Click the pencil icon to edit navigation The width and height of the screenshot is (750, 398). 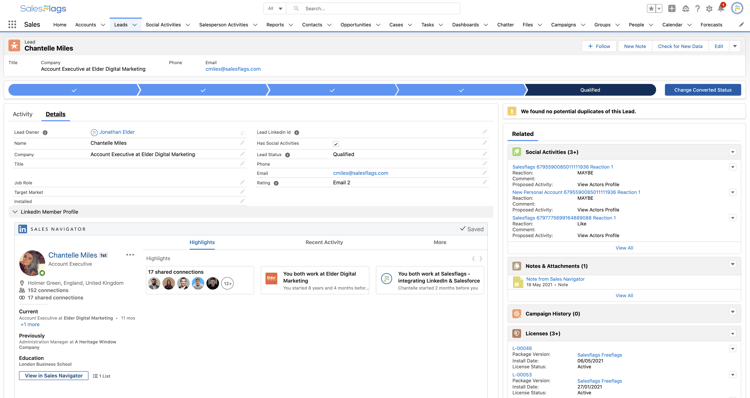pos(741,24)
